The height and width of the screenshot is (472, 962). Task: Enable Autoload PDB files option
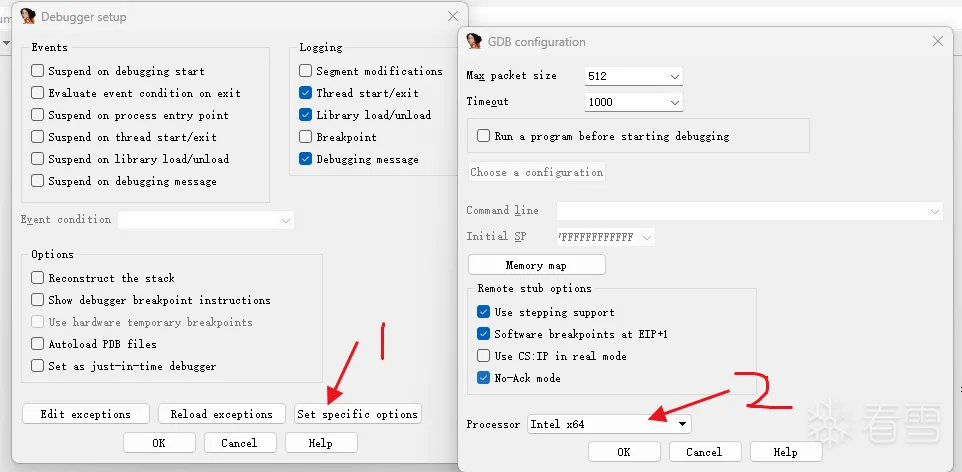pyautogui.click(x=38, y=344)
